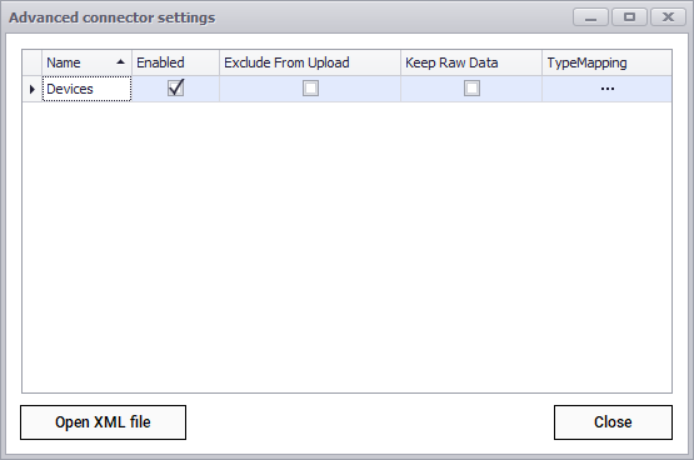Open XML file
The height and width of the screenshot is (460, 694).
point(103,422)
